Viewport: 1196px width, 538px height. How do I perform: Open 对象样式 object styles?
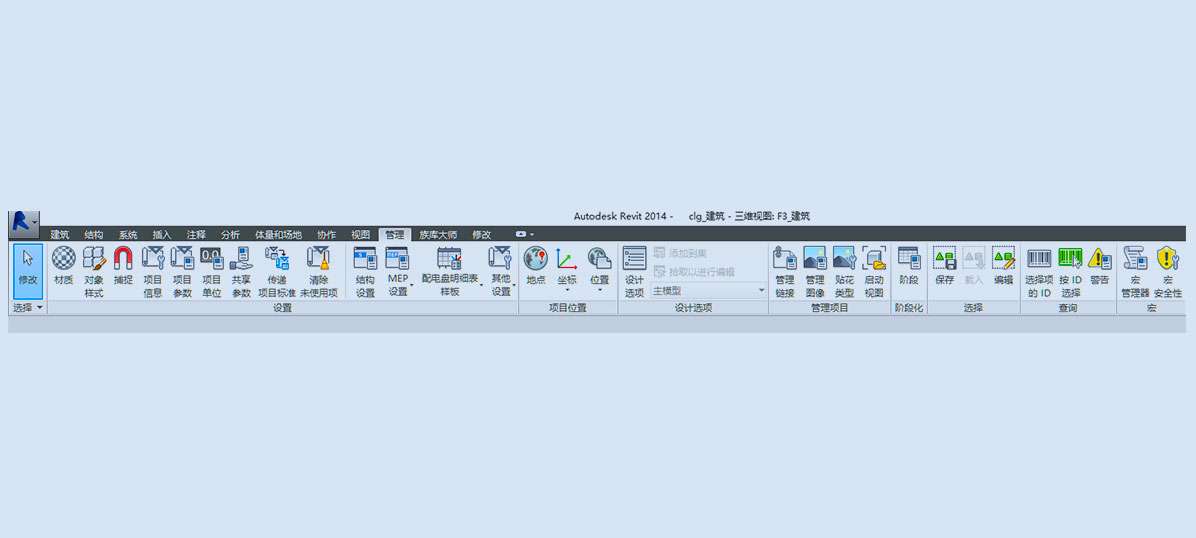[x=94, y=272]
